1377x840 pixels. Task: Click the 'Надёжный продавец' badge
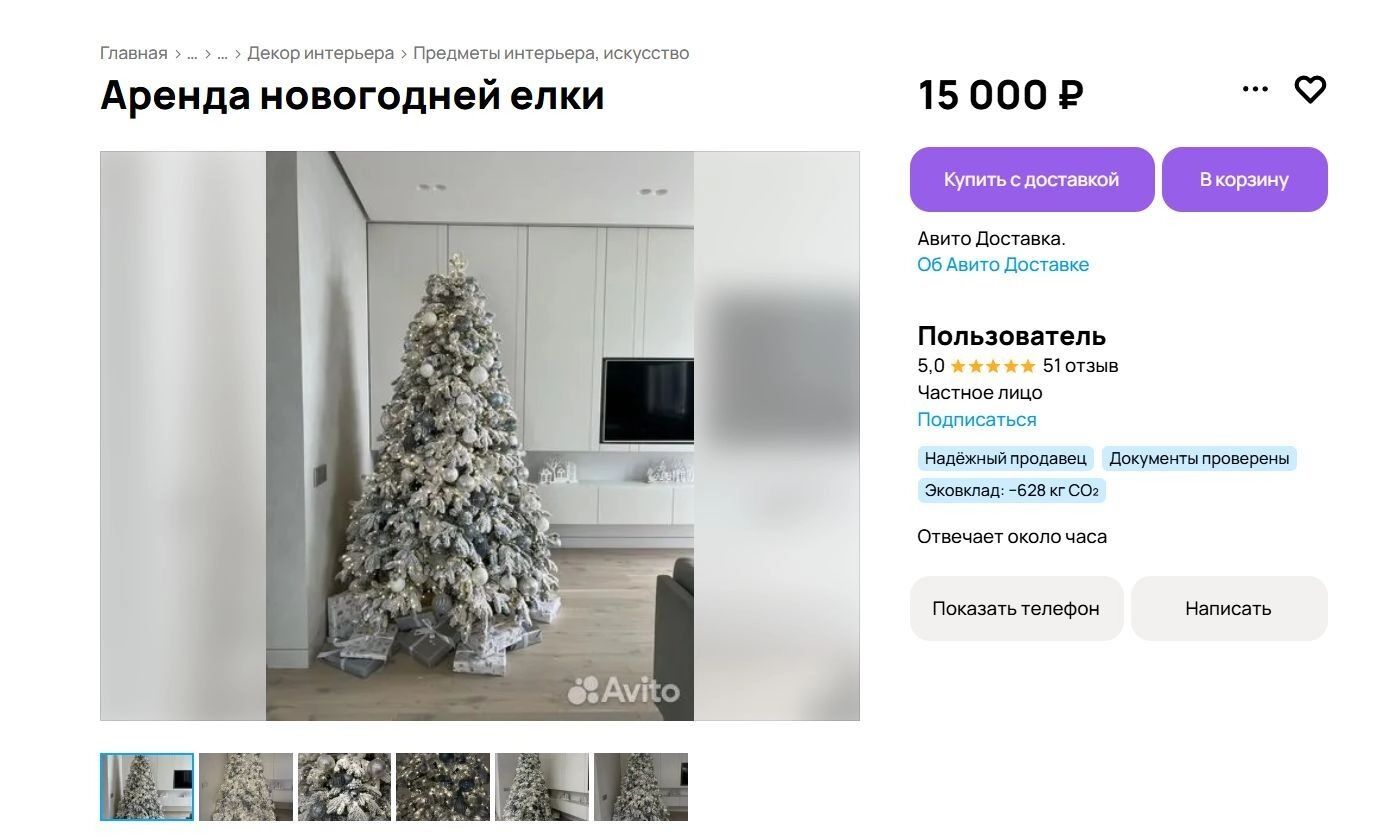1005,459
